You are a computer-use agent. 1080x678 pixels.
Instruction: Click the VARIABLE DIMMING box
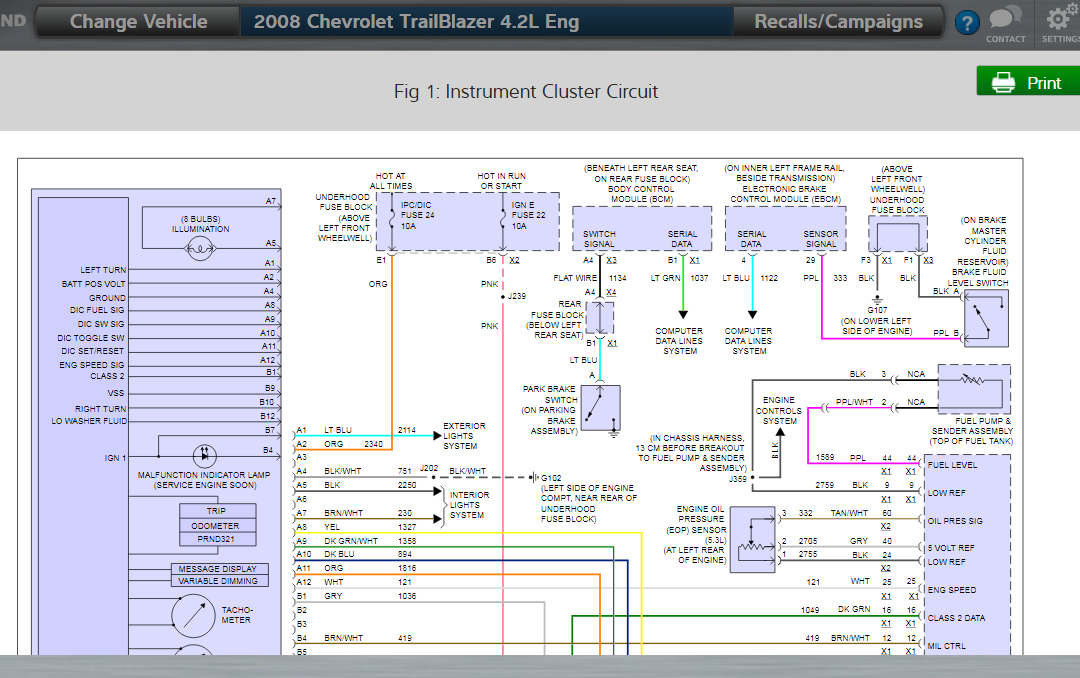(x=218, y=581)
